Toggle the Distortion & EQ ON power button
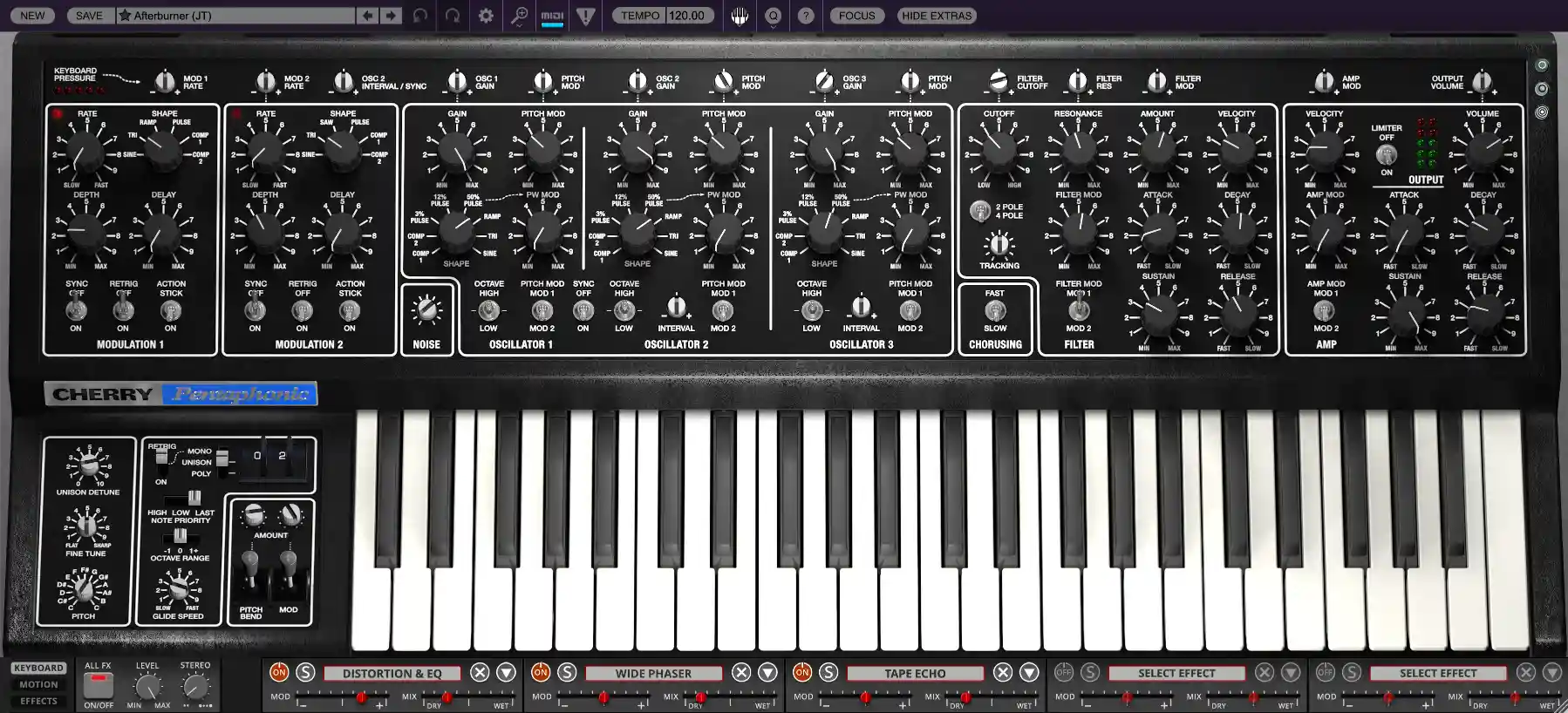 (x=279, y=672)
